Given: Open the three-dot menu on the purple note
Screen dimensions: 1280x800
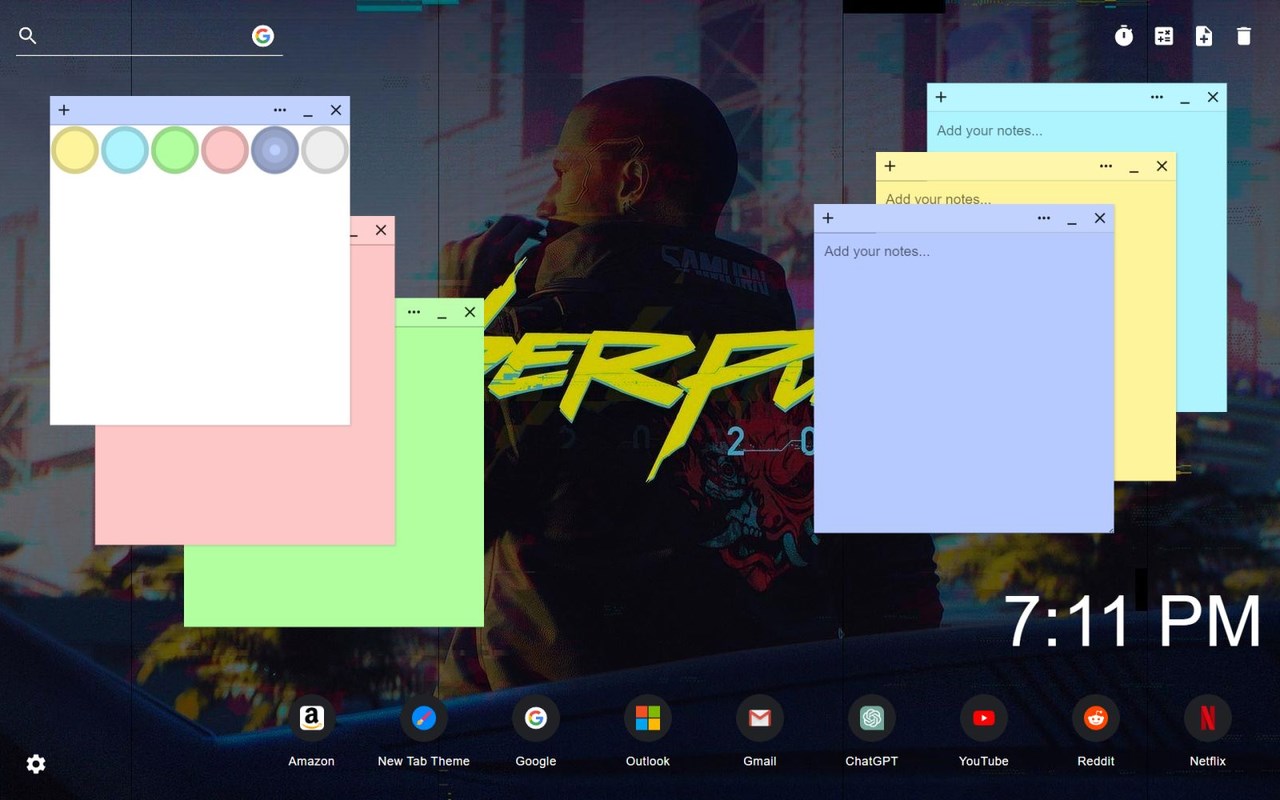Looking at the screenshot, I should pos(1044,218).
